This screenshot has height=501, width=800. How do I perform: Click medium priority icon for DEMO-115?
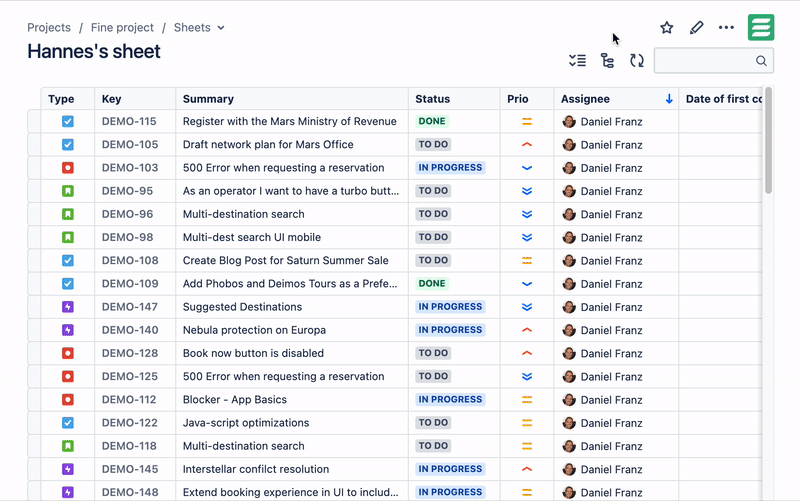[x=527, y=121]
